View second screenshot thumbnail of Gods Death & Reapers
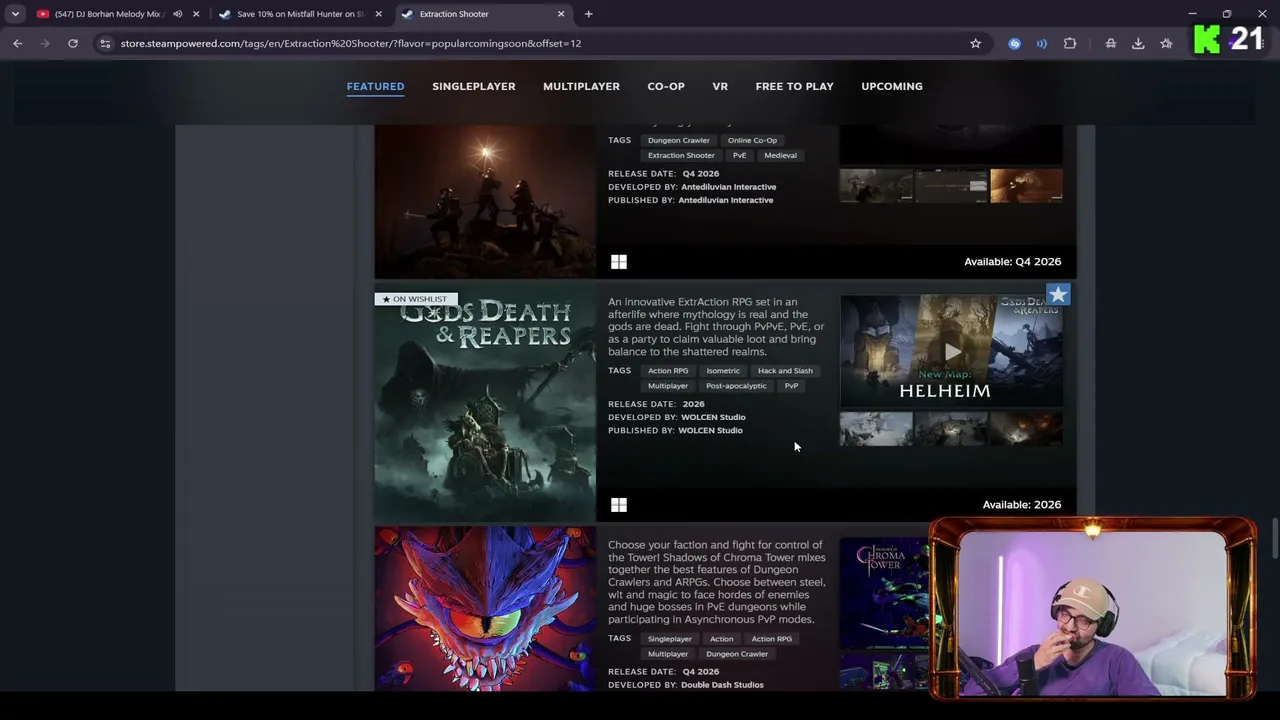Image resolution: width=1280 pixels, height=720 pixels. click(951, 429)
